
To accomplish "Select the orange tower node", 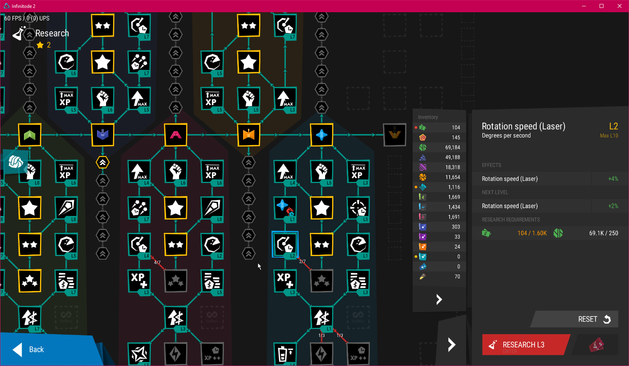I will coord(248,135).
